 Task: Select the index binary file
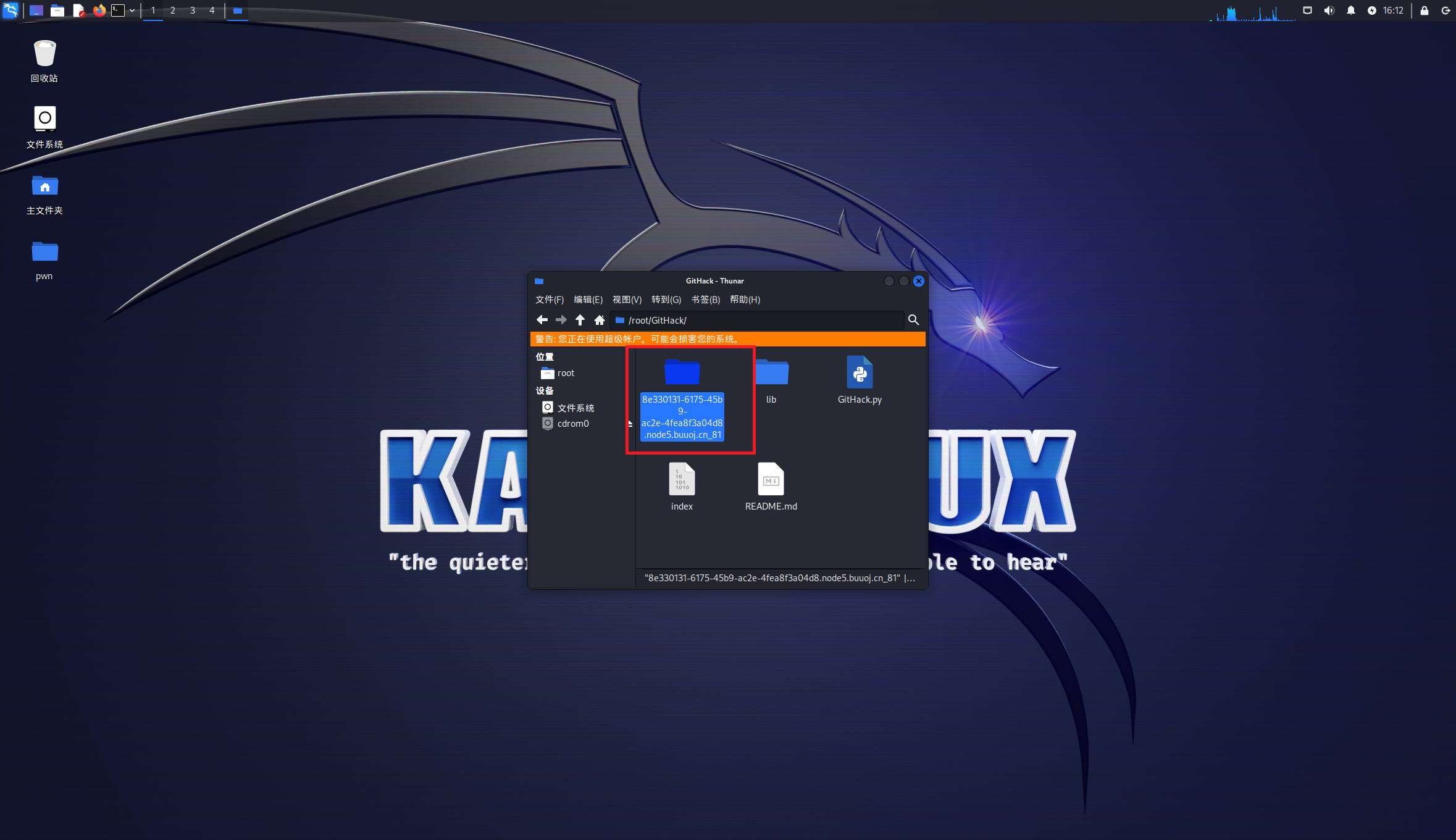[682, 487]
